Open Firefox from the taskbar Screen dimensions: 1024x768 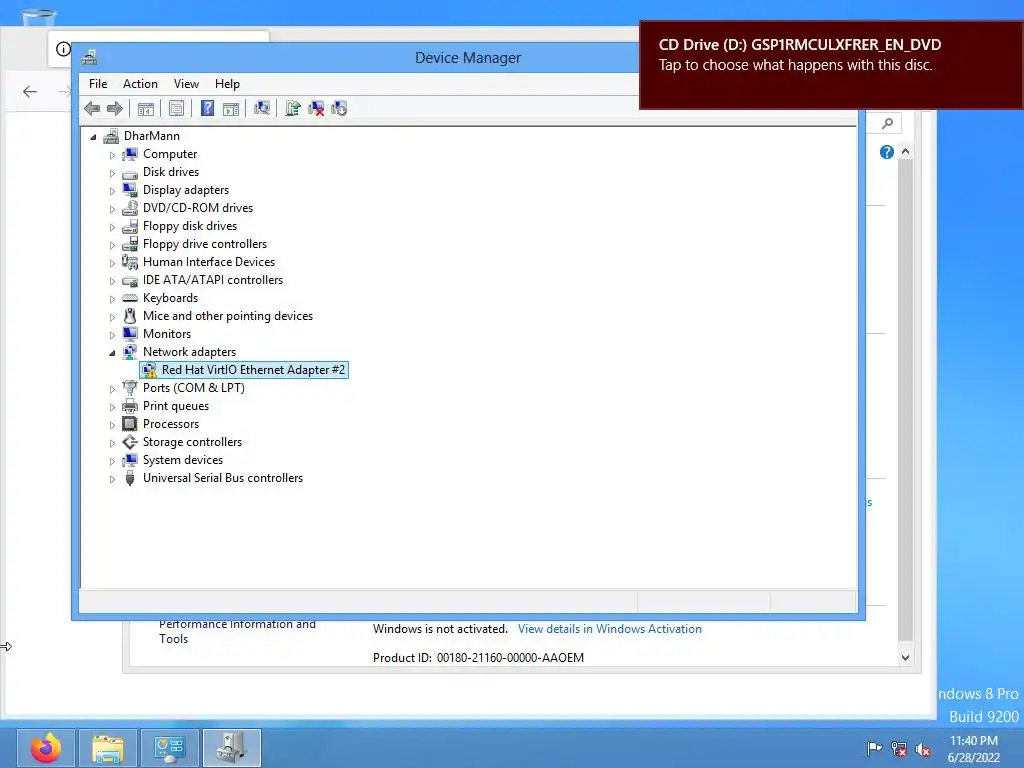click(46, 748)
